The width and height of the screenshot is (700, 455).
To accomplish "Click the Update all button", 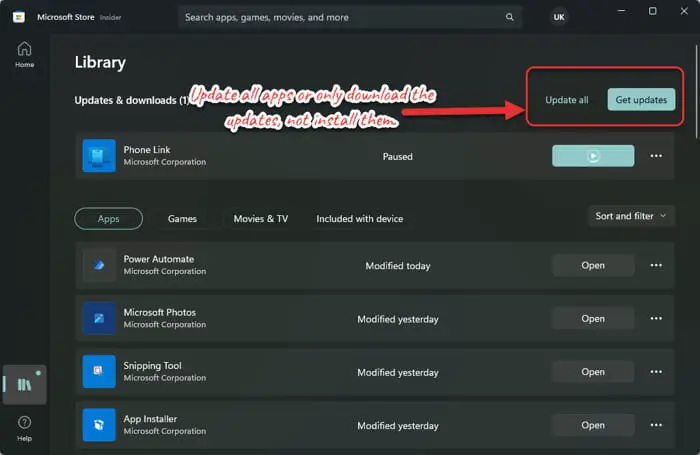I will tap(567, 100).
